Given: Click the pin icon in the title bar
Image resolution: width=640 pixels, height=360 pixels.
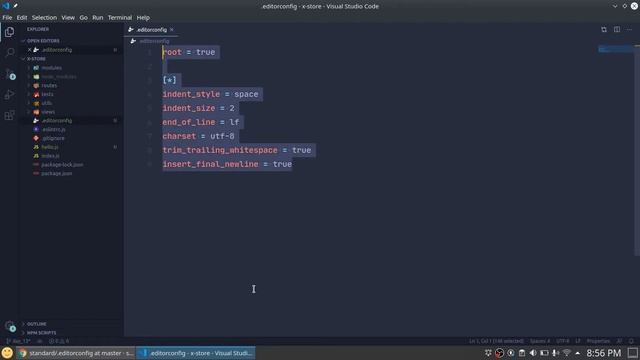Looking at the screenshot, I should (x=16, y=6).
